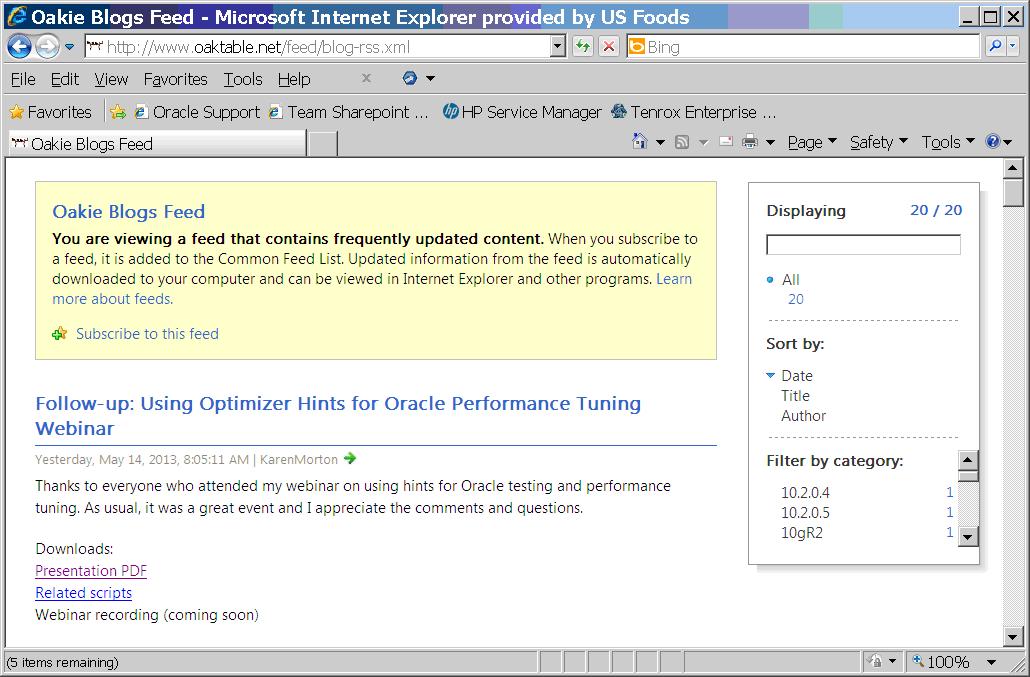Click page scrollbar up arrow
The width and height of the screenshot is (1030, 677).
(x=1013, y=168)
